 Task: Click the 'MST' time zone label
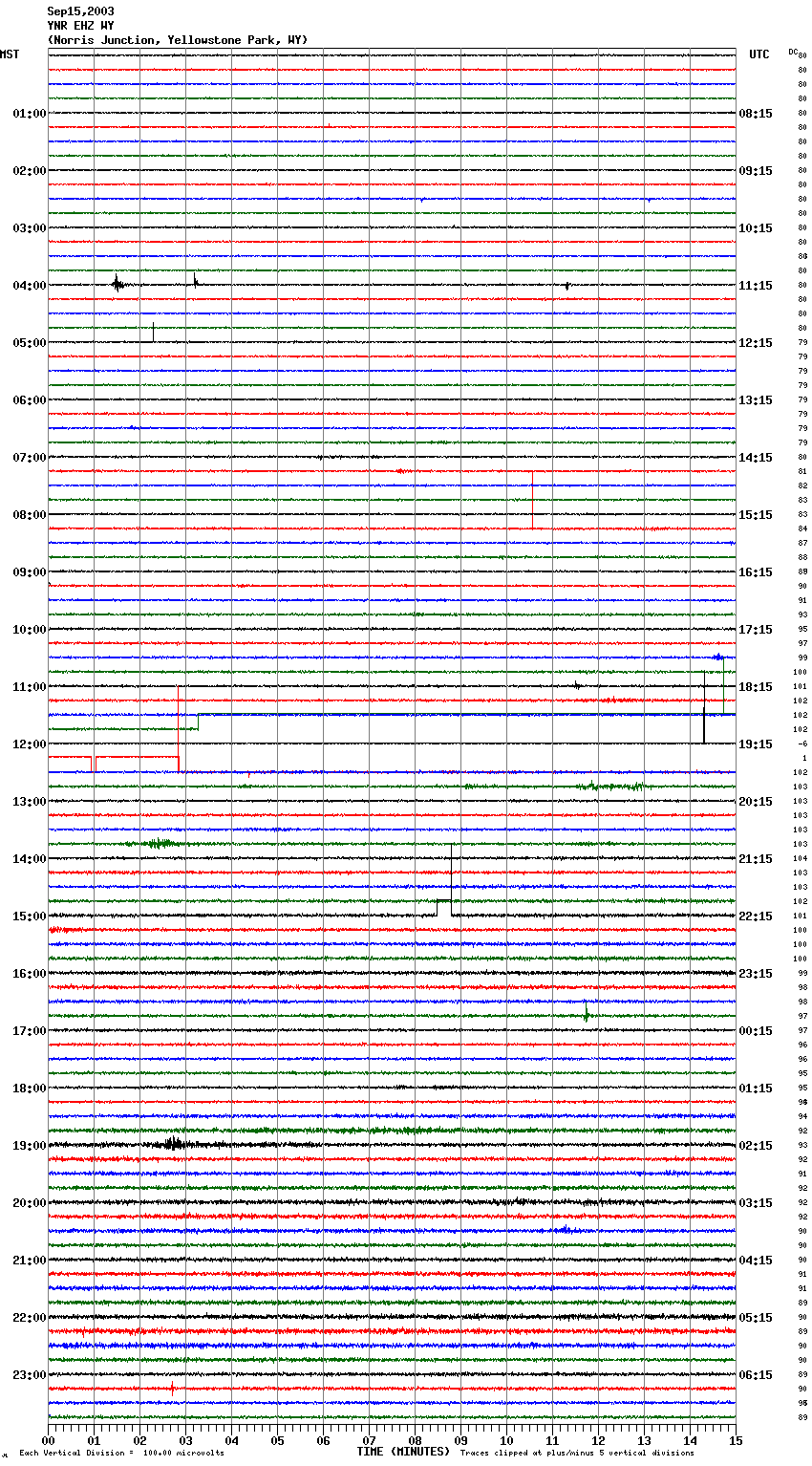tap(10, 54)
